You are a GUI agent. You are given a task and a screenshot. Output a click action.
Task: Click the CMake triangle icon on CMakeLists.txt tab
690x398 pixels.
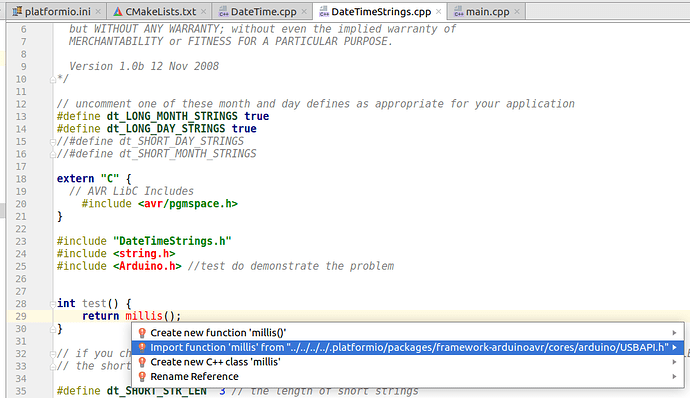tap(117, 12)
